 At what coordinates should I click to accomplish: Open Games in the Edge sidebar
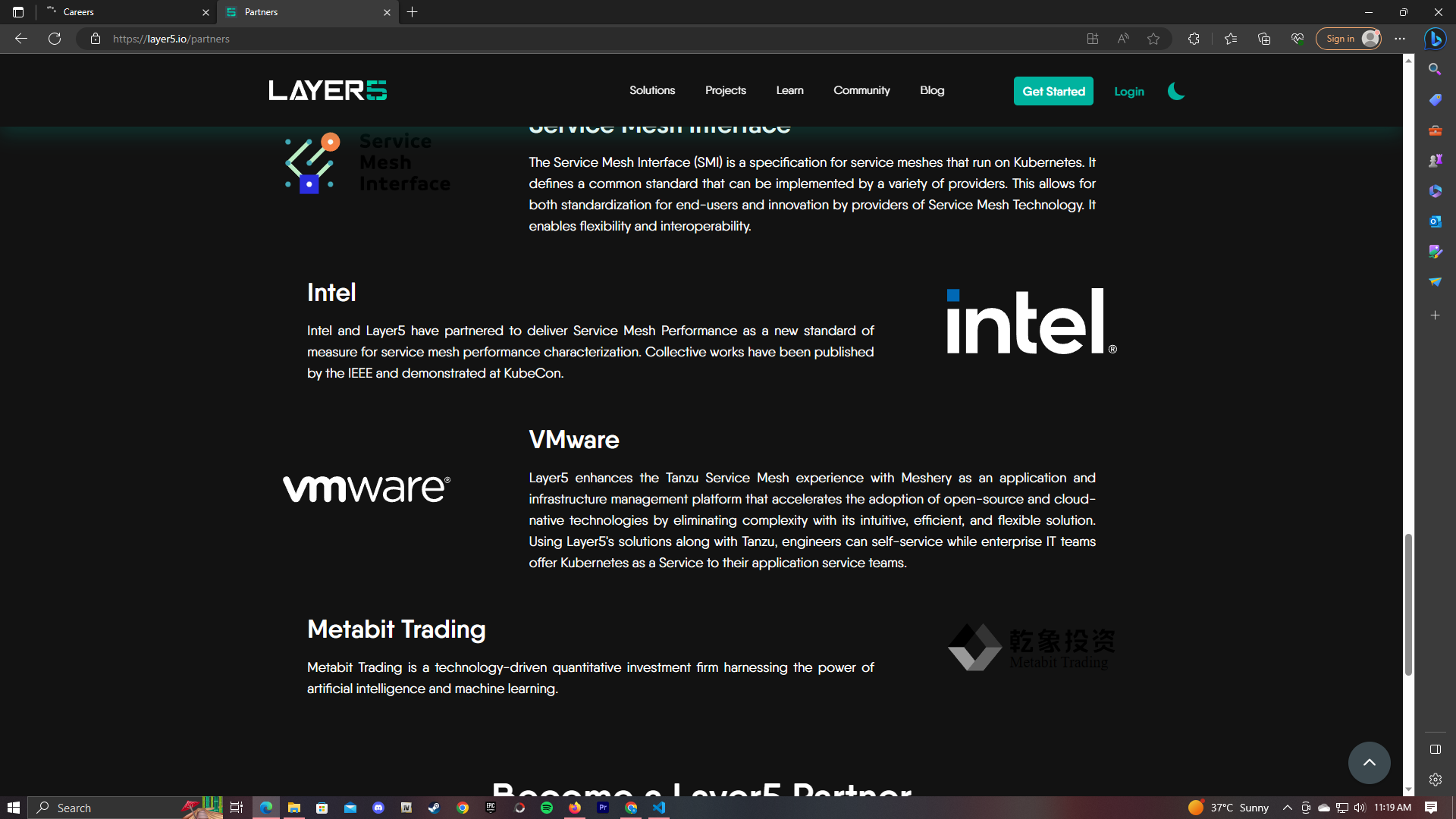tap(1435, 160)
